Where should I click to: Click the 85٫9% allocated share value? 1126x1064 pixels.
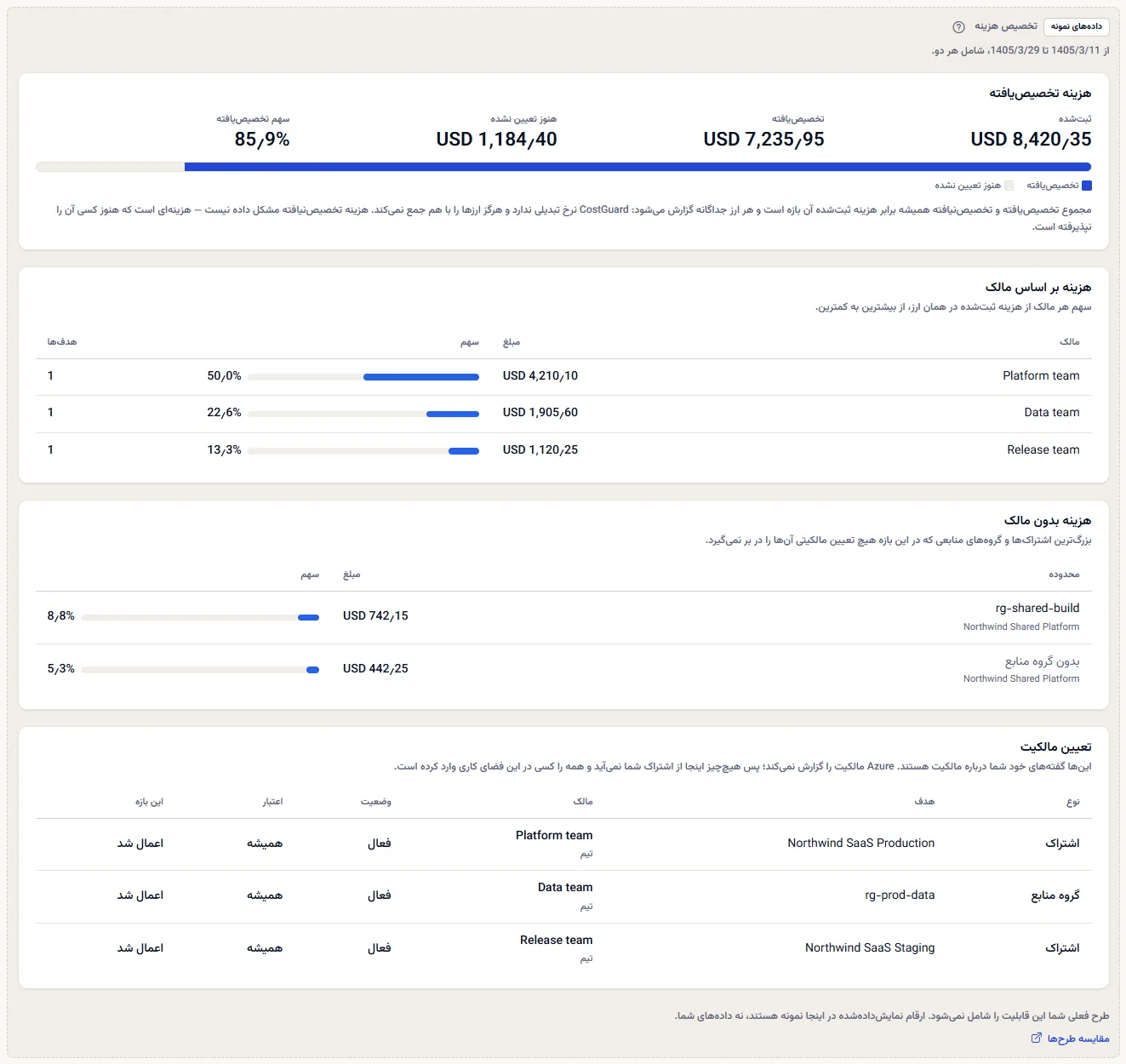coord(262,140)
